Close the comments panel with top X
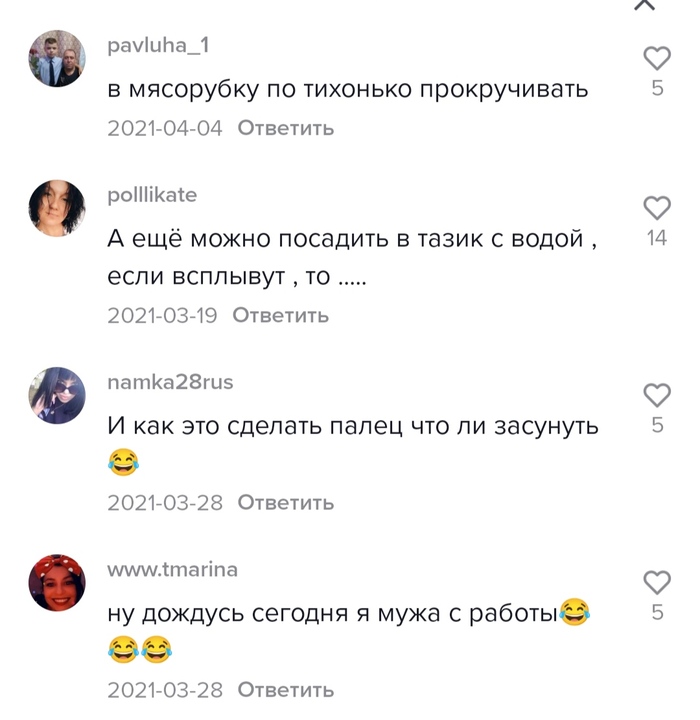The image size is (700, 720). [x=645, y=5]
